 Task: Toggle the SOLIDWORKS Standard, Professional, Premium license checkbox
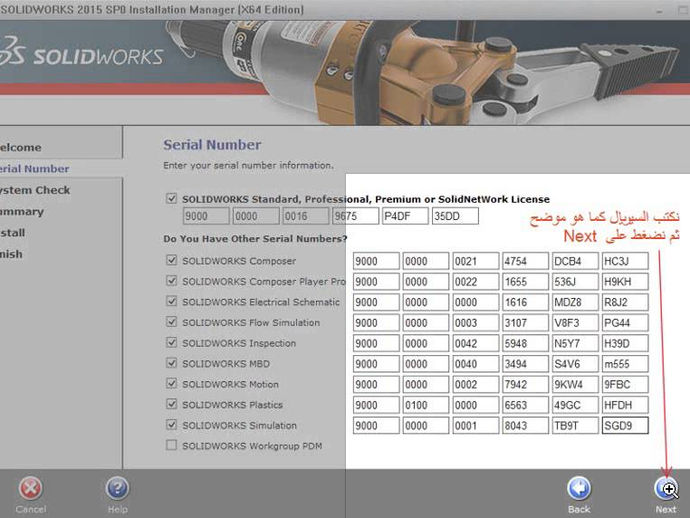[x=172, y=198]
